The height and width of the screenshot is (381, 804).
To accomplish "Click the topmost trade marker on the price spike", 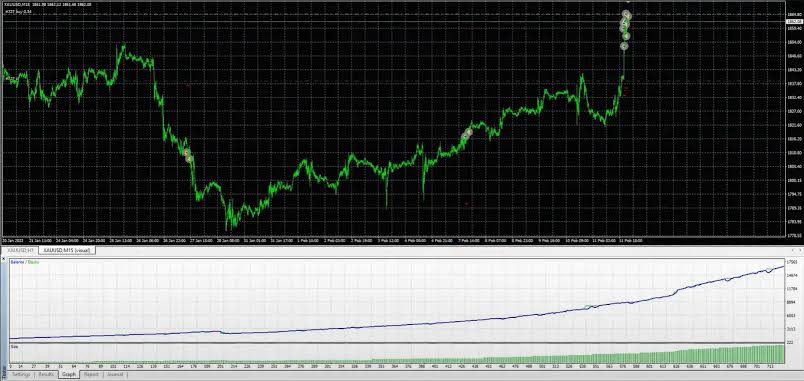I will 627,15.
